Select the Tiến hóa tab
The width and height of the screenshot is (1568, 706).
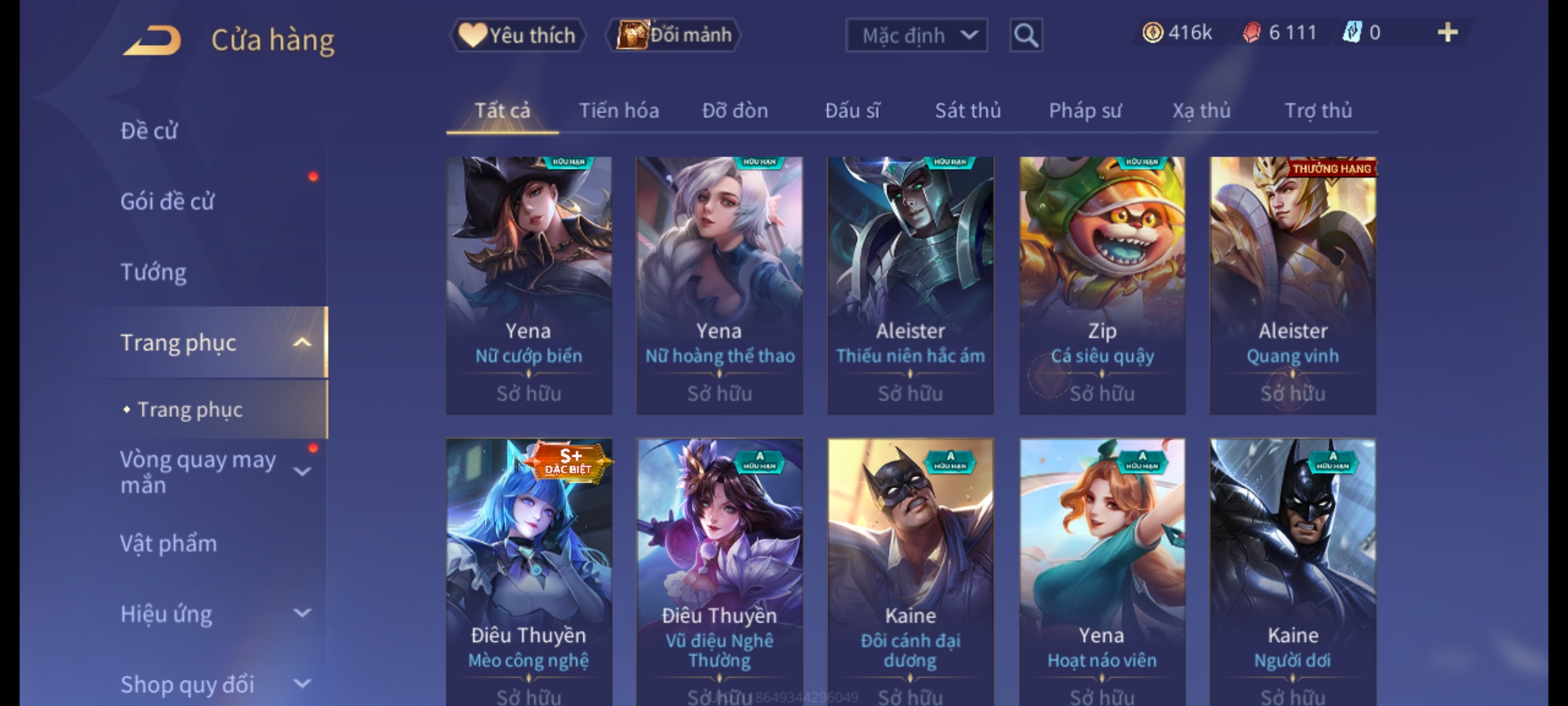click(619, 110)
